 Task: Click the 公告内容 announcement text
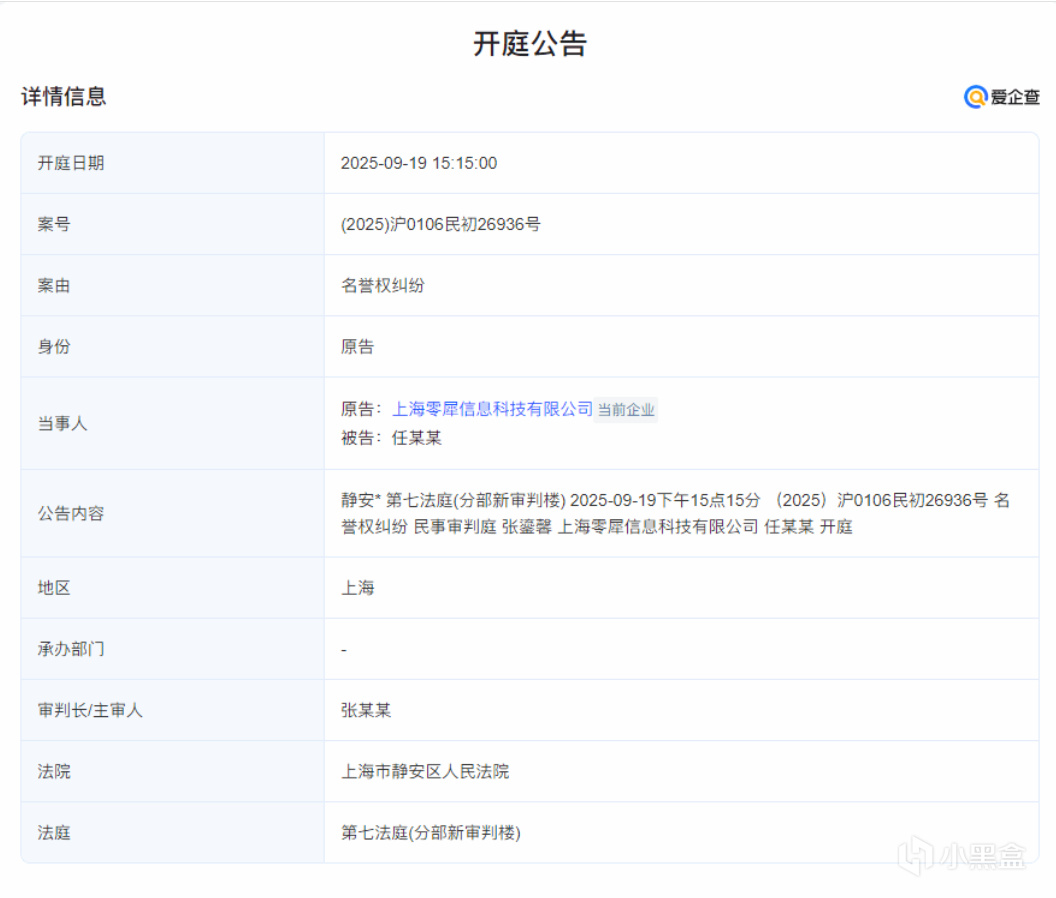click(675, 513)
